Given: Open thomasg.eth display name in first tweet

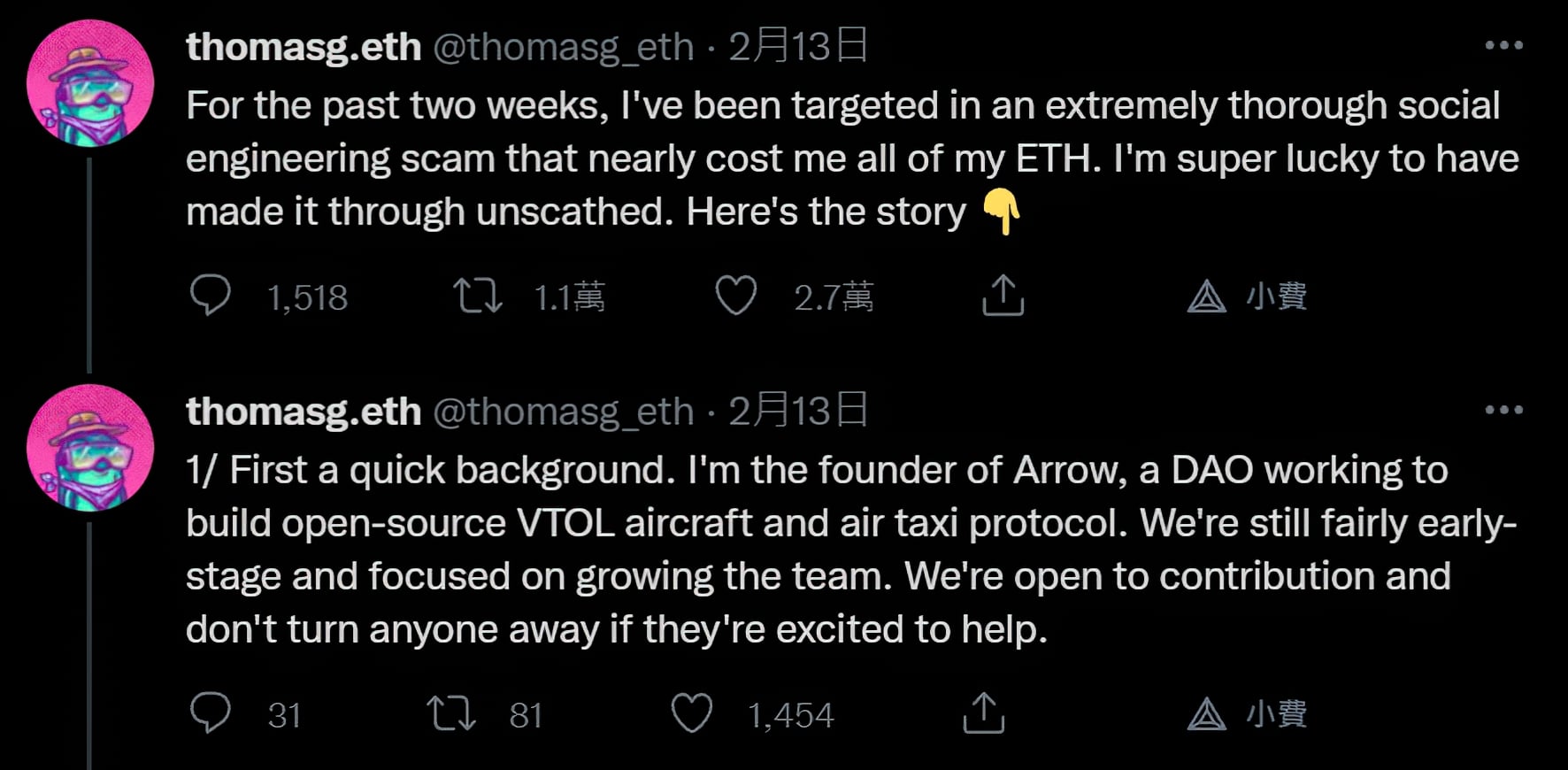Looking at the screenshot, I should pyautogui.click(x=304, y=47).
